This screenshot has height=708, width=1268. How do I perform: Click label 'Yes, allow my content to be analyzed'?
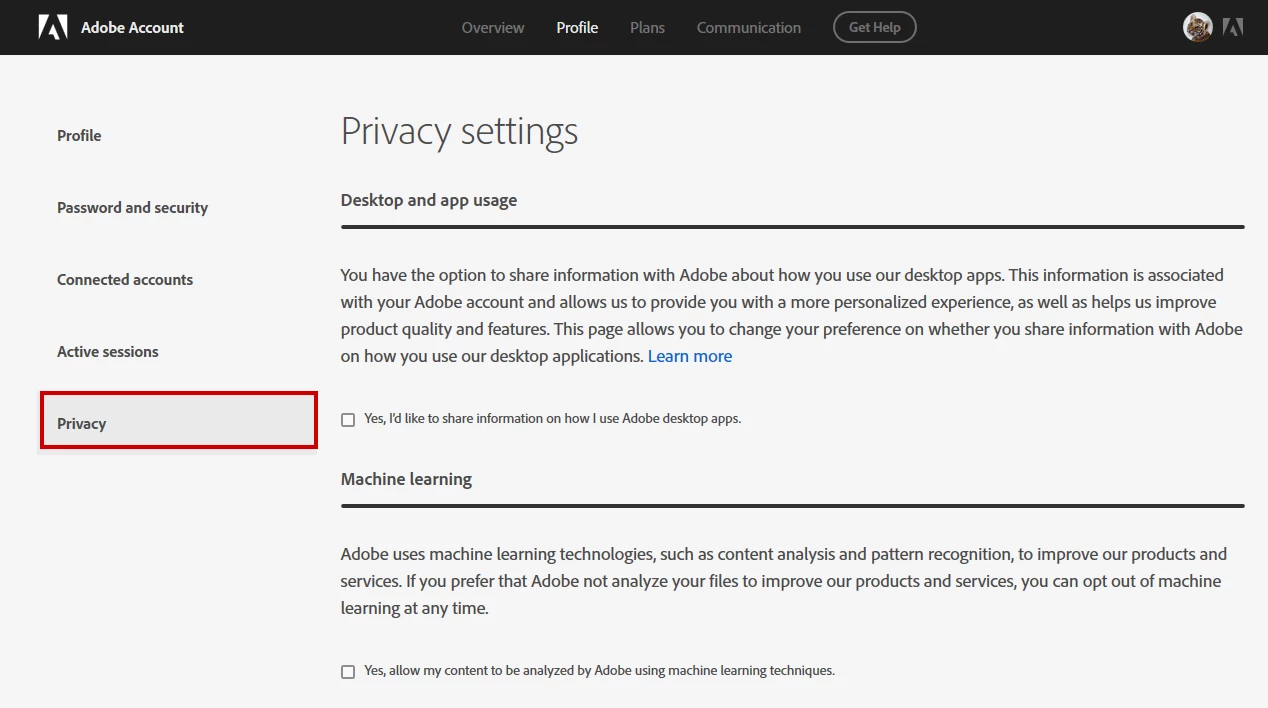599,671
